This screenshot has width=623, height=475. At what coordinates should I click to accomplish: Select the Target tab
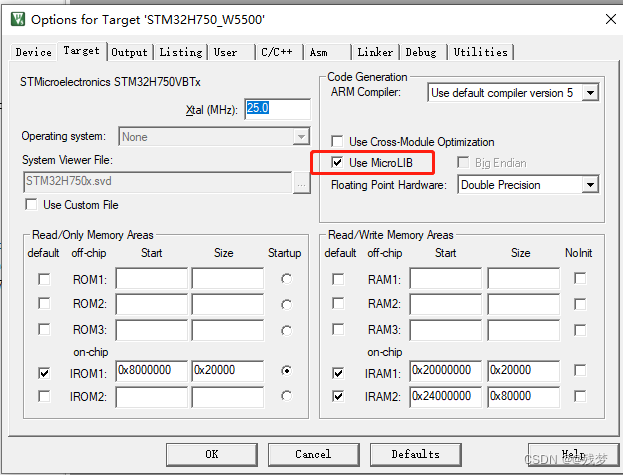pos(81,50)
